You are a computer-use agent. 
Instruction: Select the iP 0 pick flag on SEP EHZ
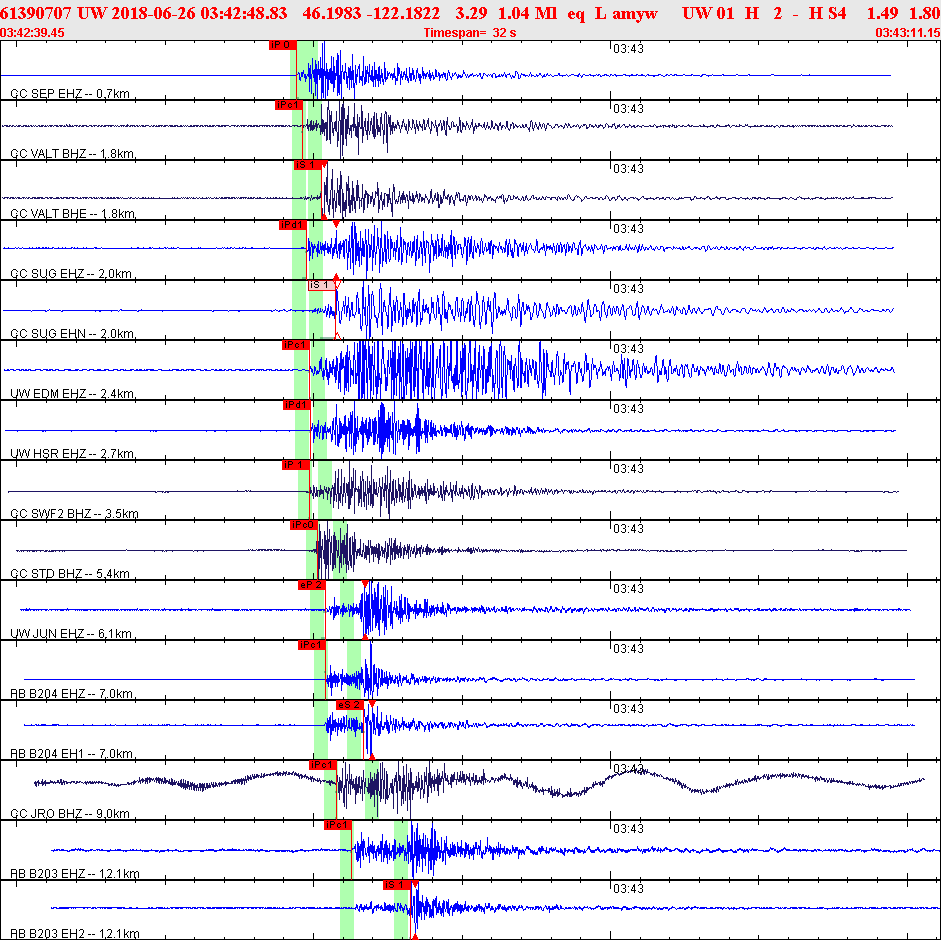(282, 45)
